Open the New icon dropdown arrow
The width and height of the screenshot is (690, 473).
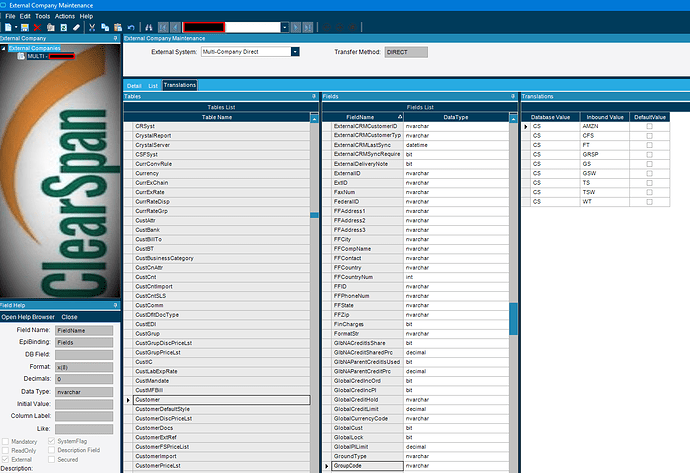(x=16, y=27)
